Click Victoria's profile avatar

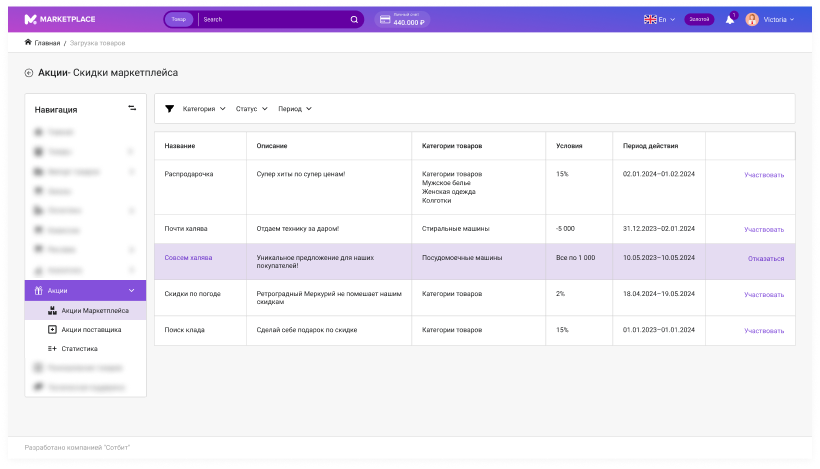(x=752, y=19)
